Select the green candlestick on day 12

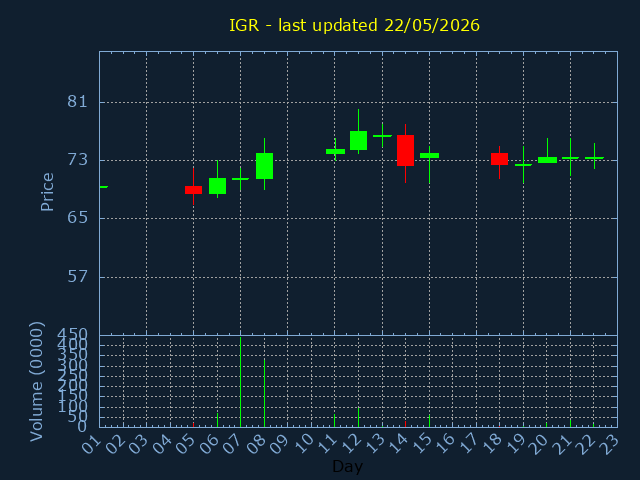[358, 140]
